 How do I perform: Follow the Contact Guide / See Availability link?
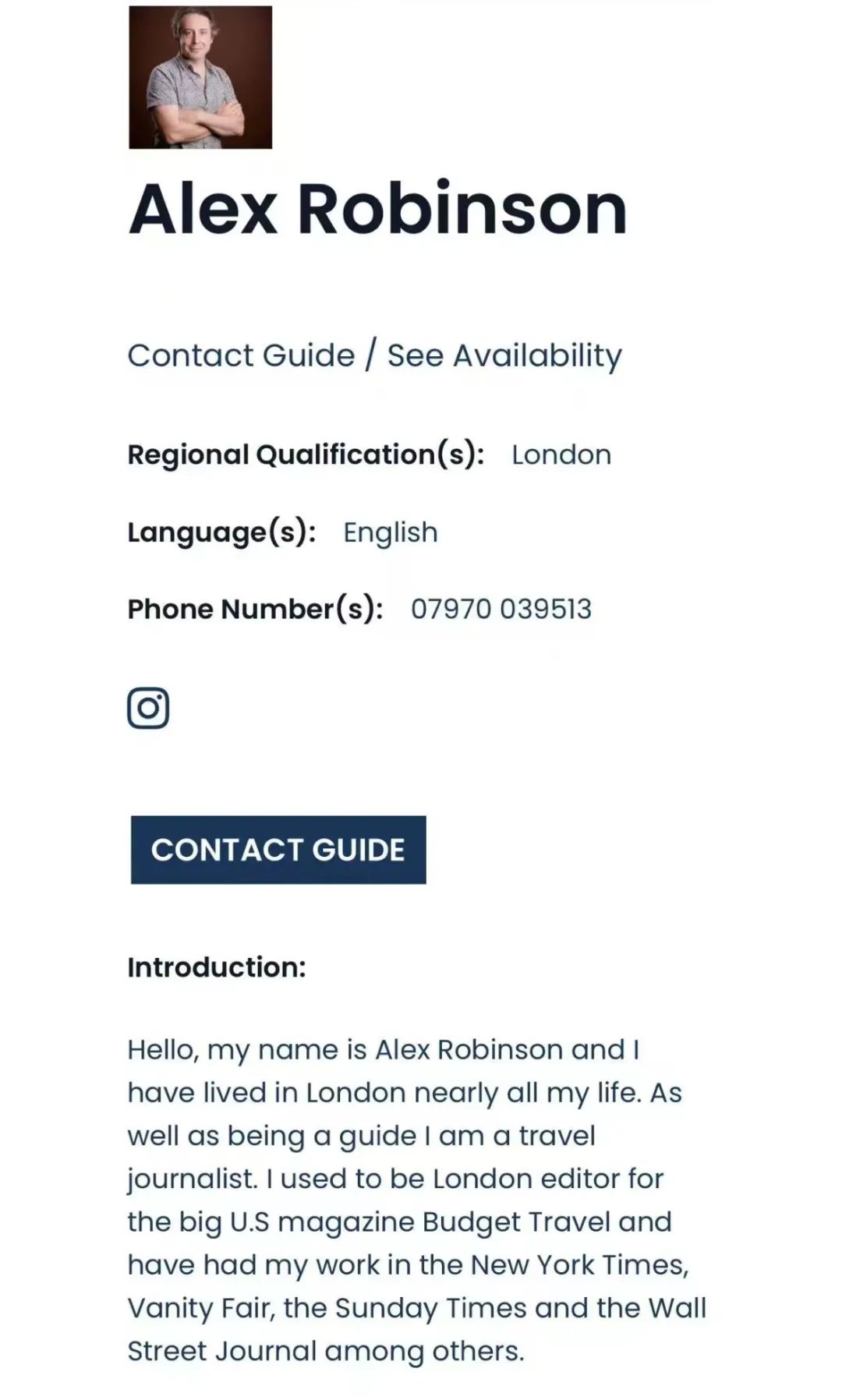point(374,355)
